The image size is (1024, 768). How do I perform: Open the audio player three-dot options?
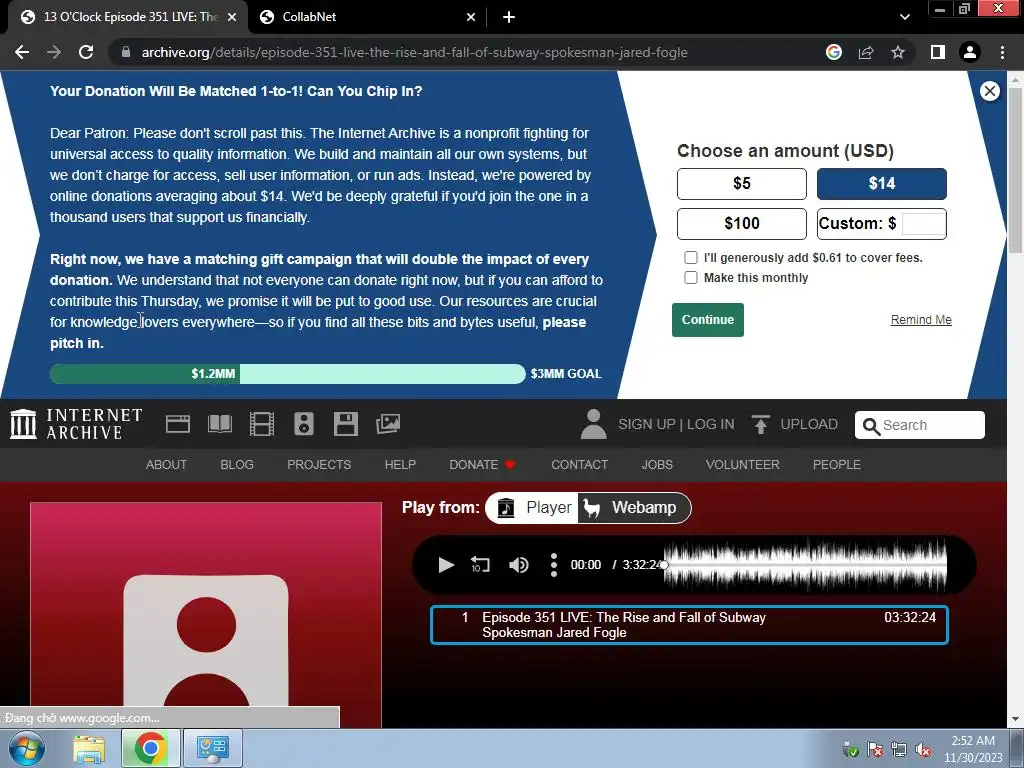[554, 565]
